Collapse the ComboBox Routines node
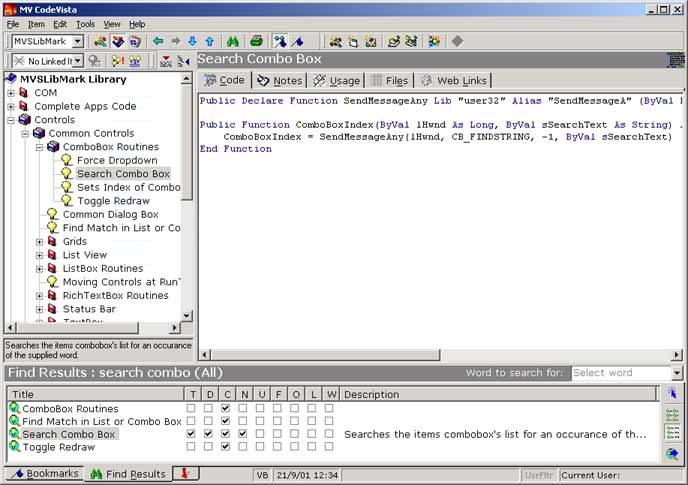 coord(39,147)
